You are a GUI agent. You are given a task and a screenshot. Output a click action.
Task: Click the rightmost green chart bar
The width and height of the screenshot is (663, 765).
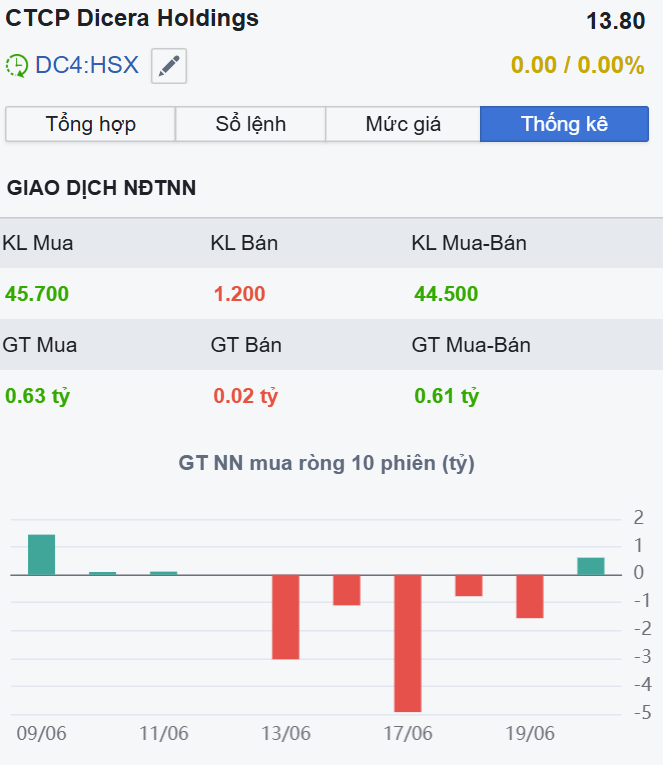[591, 566]
